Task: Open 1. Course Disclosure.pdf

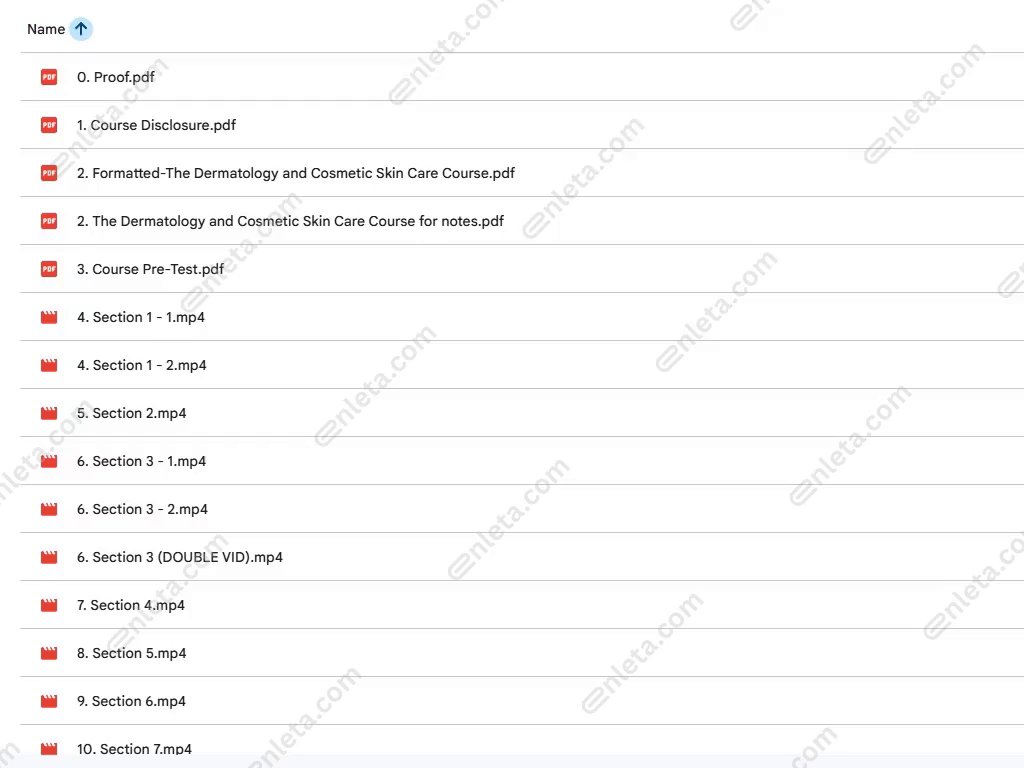Action: click(x=156, y=125)
